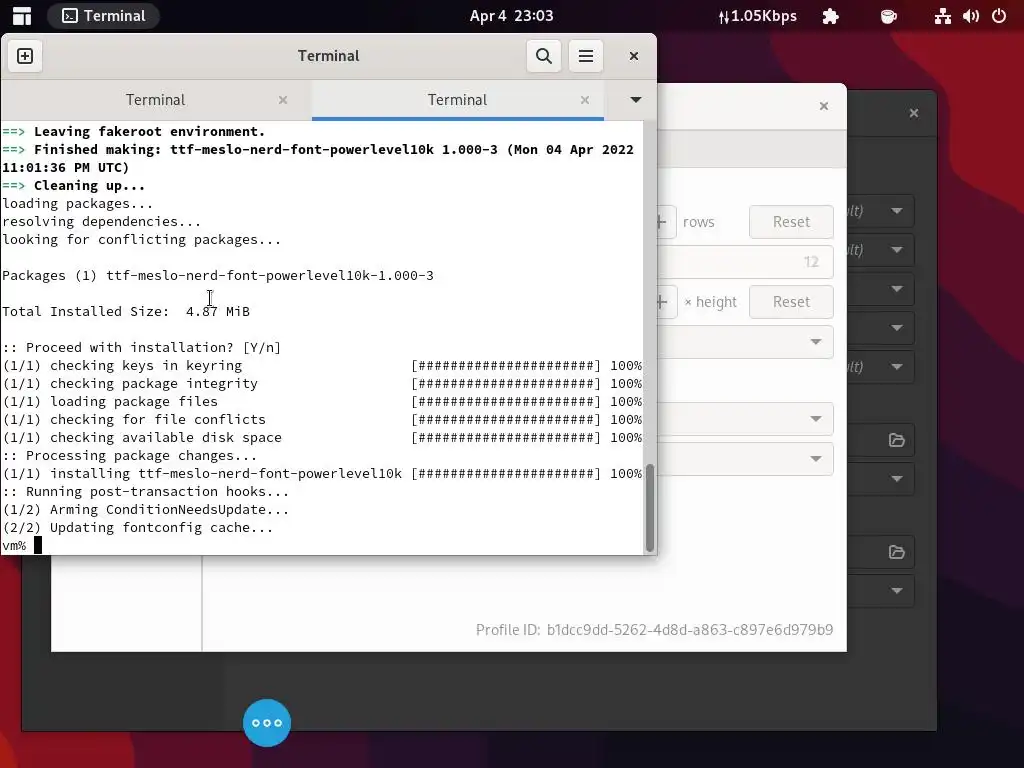This screenshot has height=768, width=1024.
Task: Click the upper folder-open icon in dark window
Action: pyautogui.click(x=897, y=440)
